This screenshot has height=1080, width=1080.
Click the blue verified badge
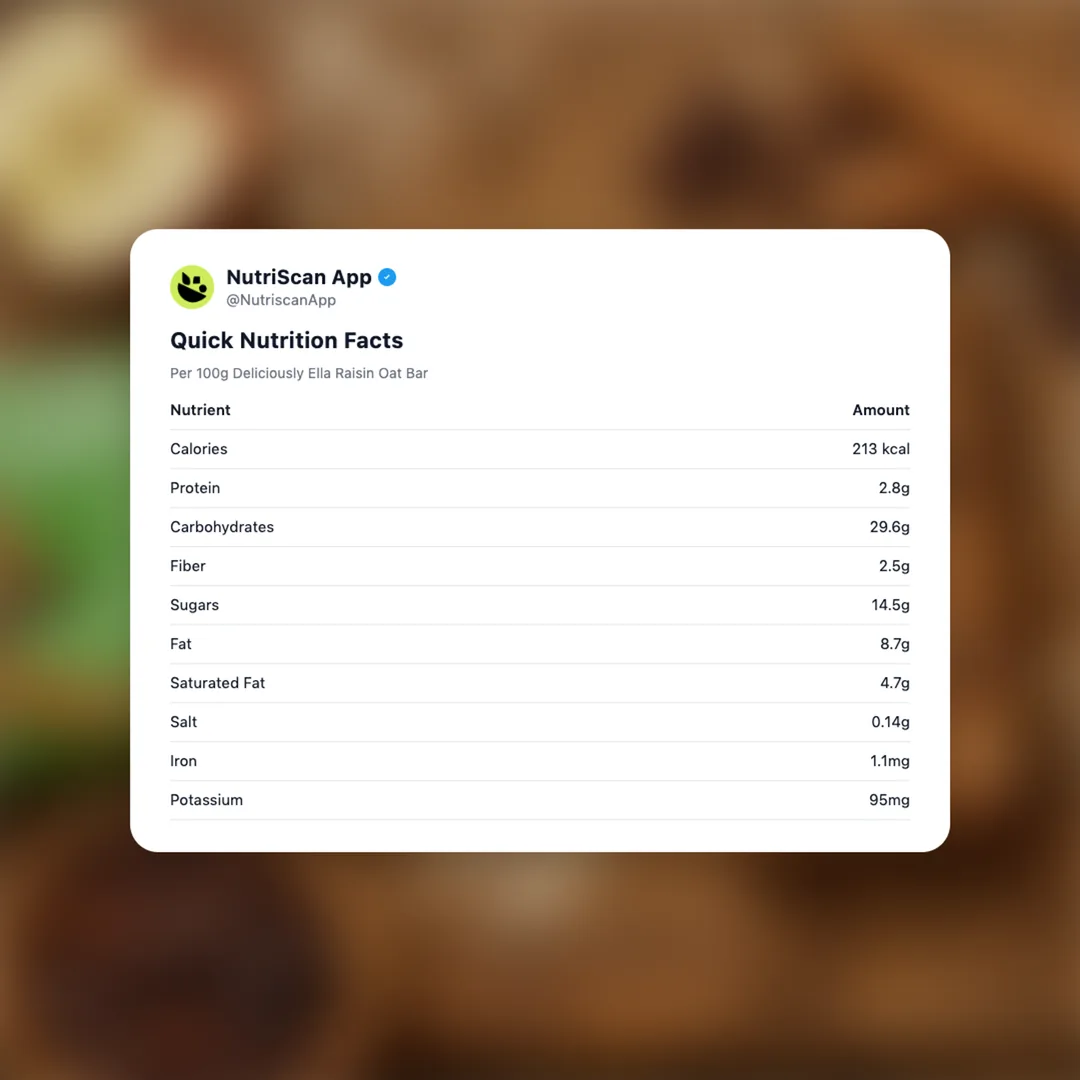[387, 277]
